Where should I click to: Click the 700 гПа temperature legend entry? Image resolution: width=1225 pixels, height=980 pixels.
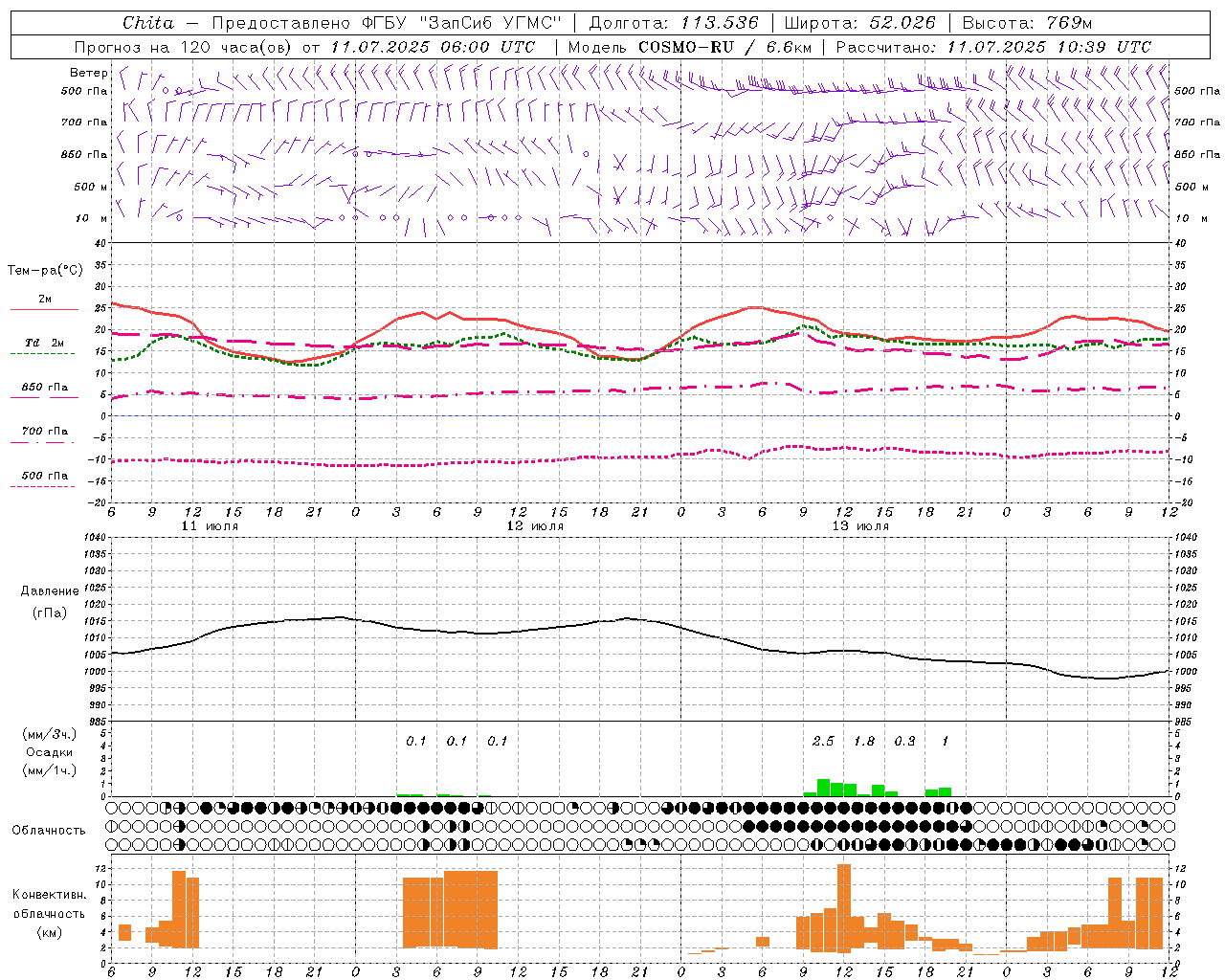point(45,432)
